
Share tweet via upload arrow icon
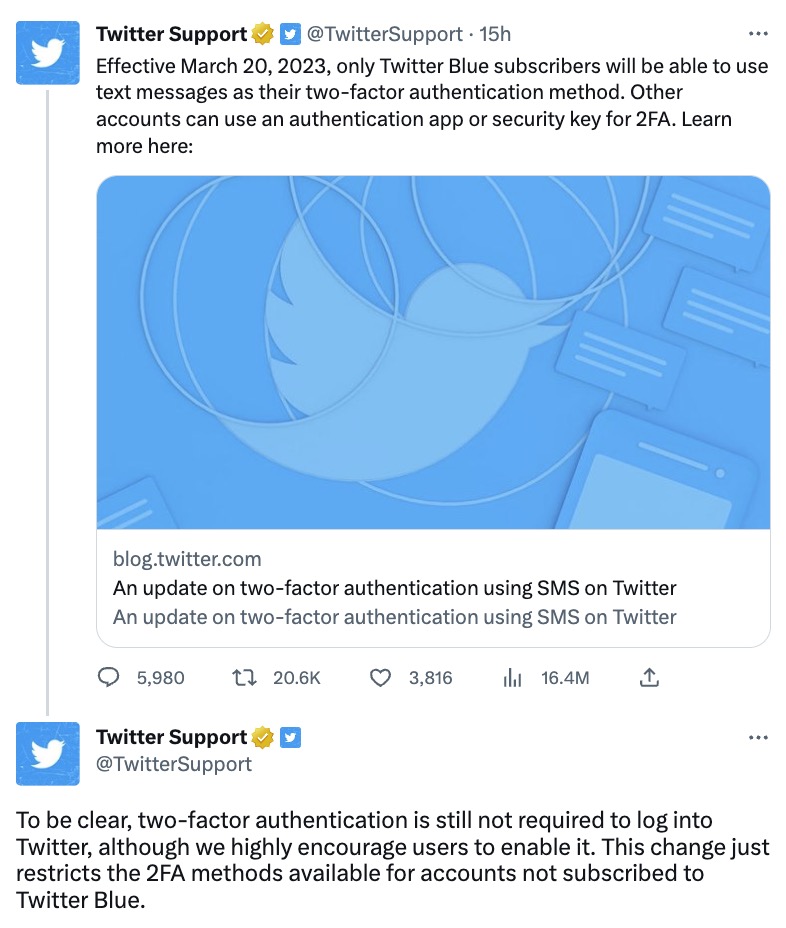point(649,677)
